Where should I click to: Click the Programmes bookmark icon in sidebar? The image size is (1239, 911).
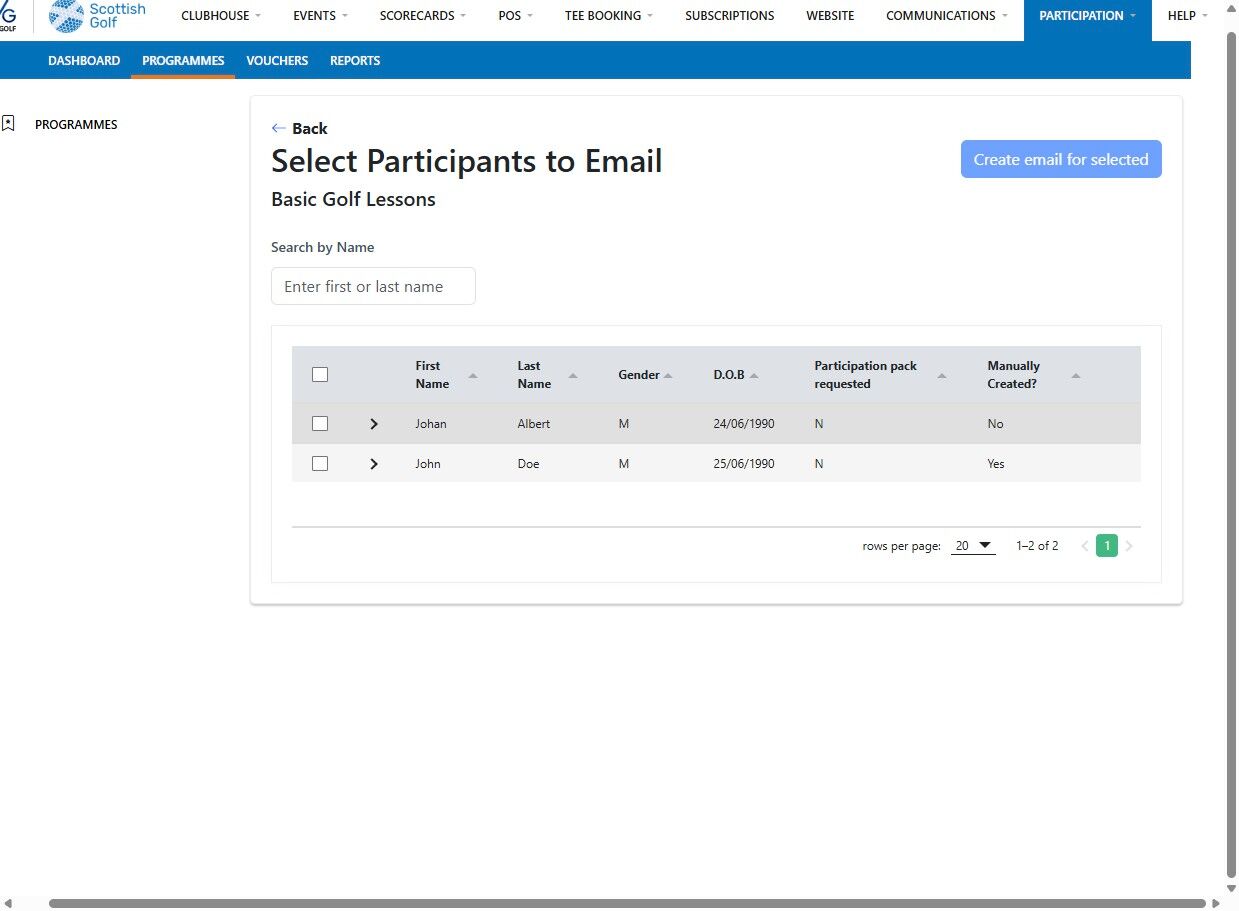tap(8, 124)
